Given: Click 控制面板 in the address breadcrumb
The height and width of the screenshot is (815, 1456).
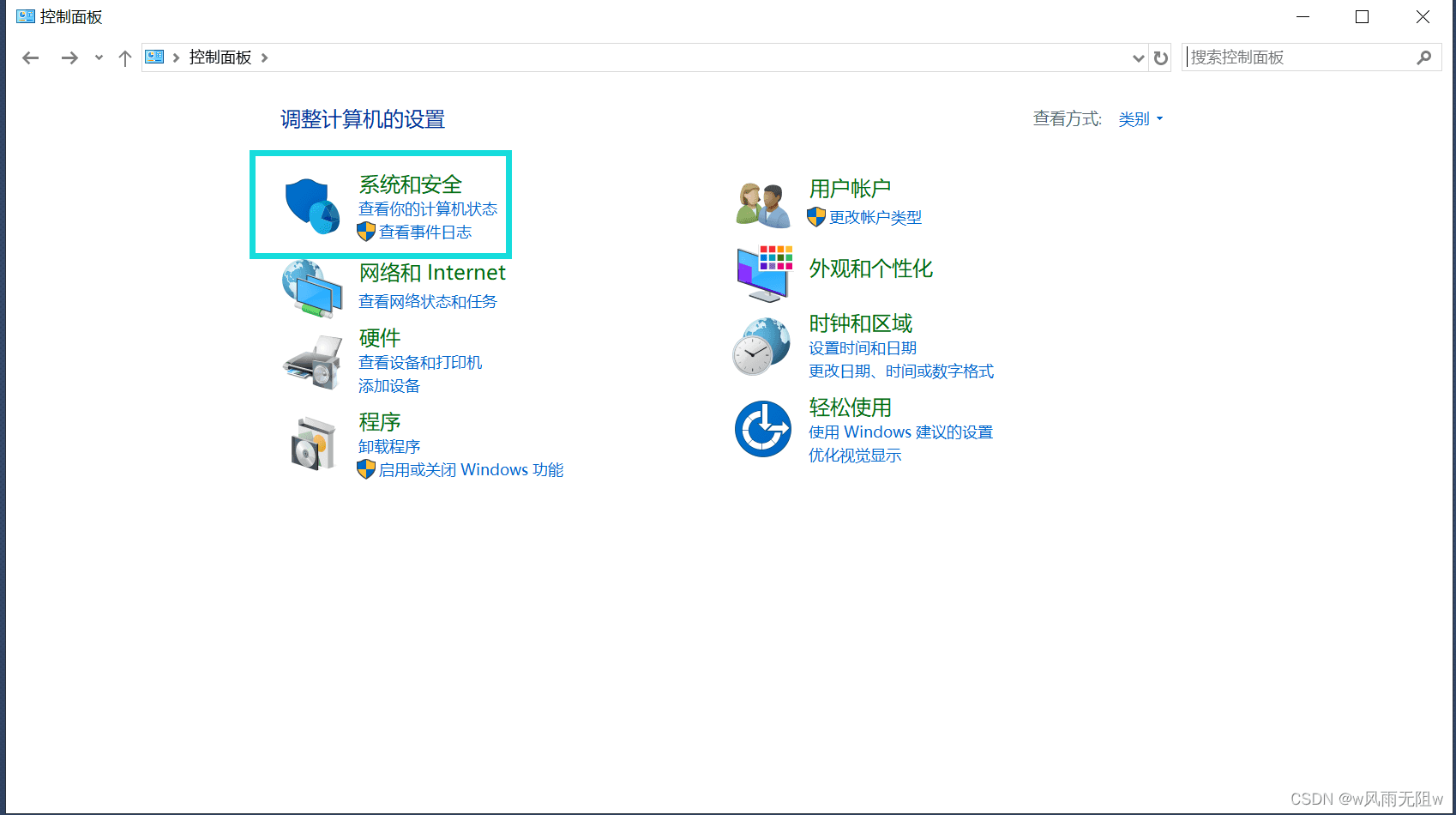Looking at the screenshot, I should (220, 57).
